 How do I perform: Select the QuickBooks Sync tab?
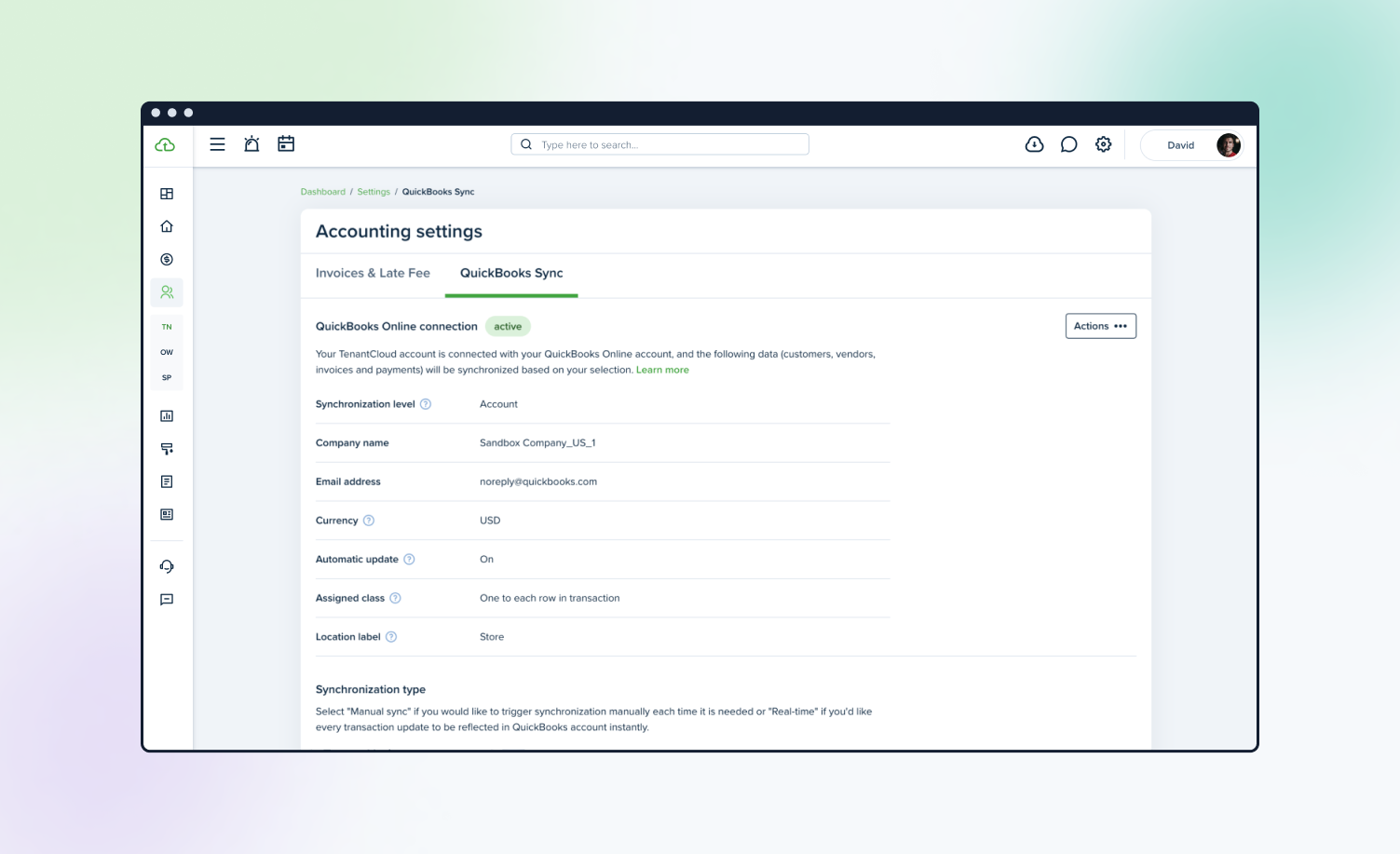coord(511,273)
